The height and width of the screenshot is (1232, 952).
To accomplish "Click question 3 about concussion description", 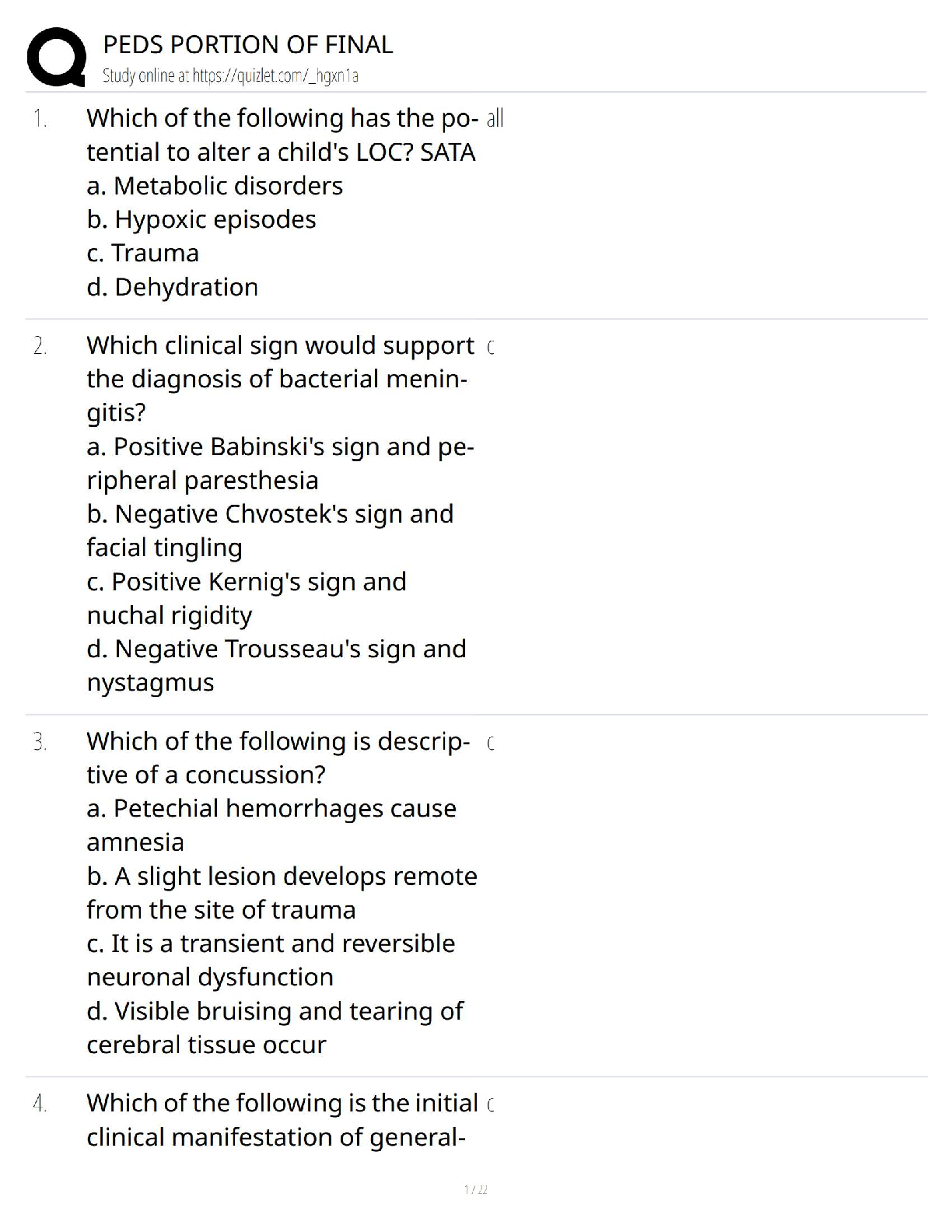I will [278, 758].
